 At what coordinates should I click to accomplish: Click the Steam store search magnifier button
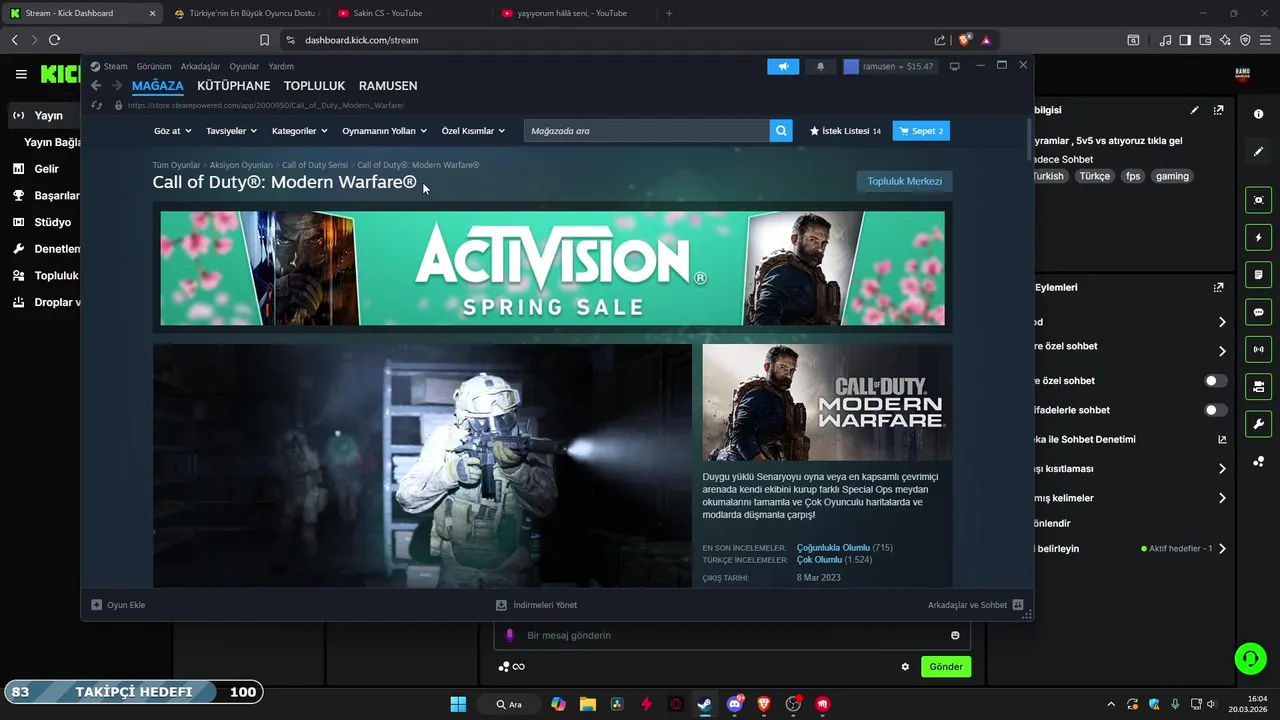pos(781,130)
